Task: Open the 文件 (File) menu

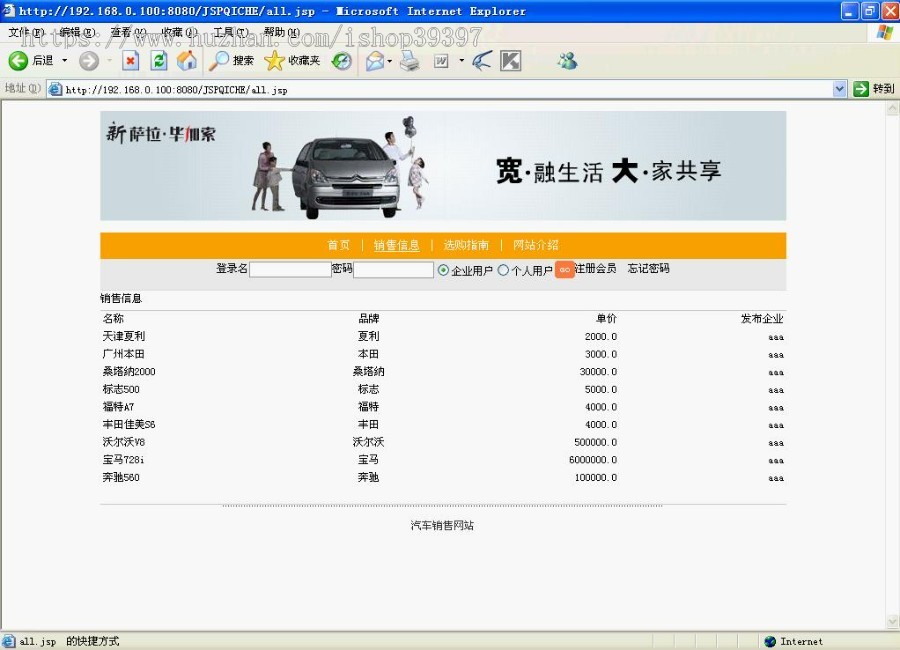Action: point(26,32)
